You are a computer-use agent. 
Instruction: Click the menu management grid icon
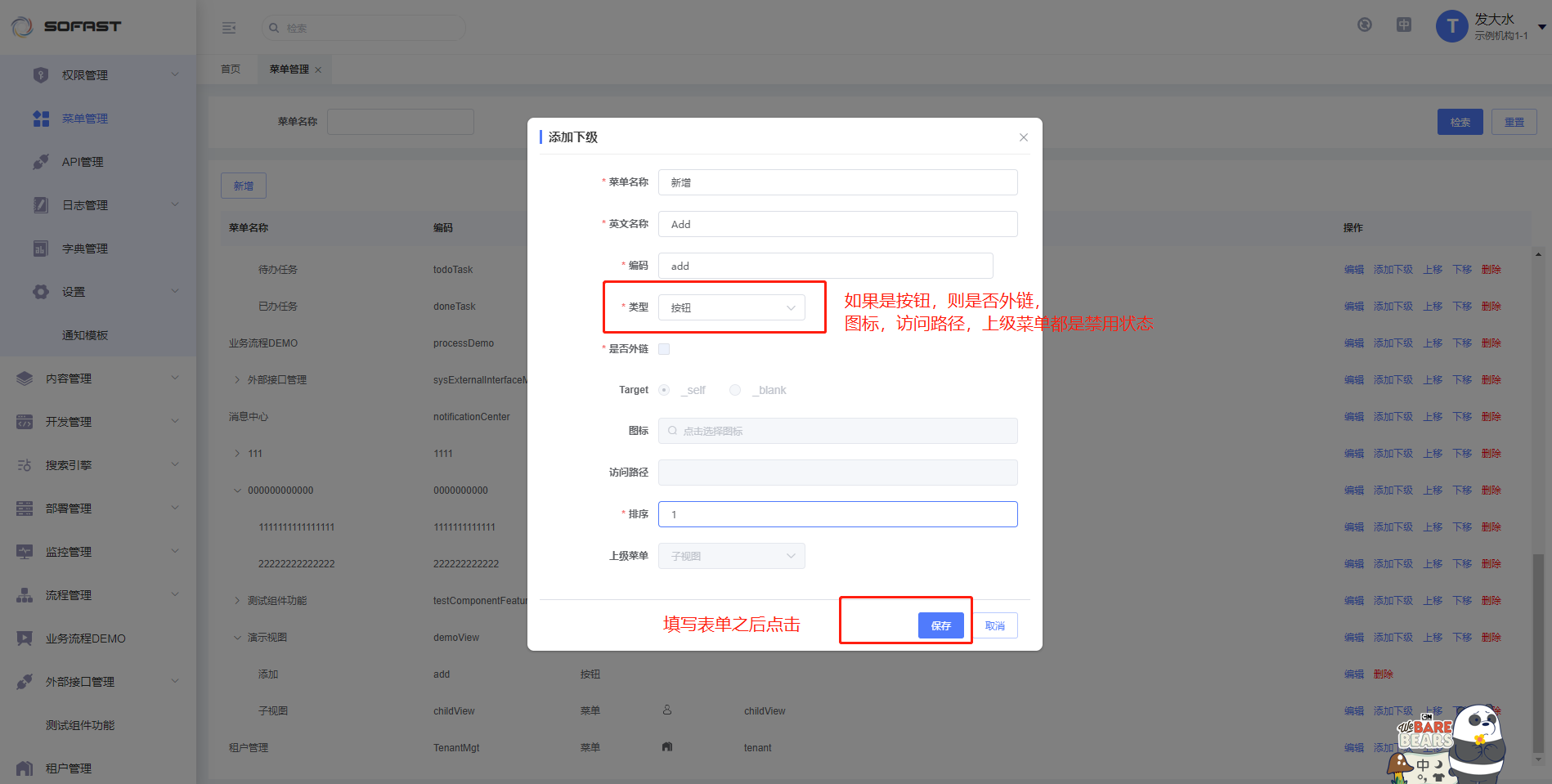click(x=41, y=119)
